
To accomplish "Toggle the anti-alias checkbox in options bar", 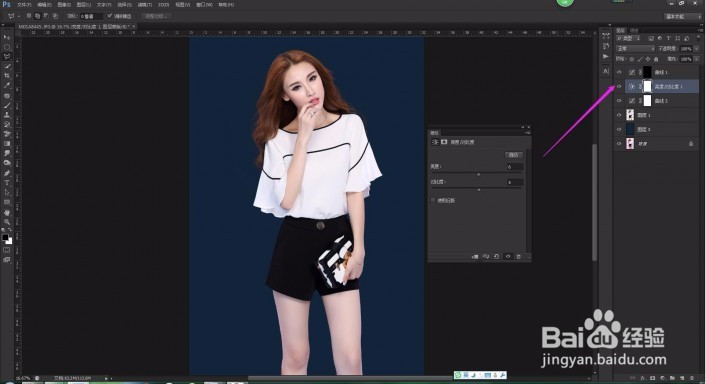I will click(x=110, y=16).
